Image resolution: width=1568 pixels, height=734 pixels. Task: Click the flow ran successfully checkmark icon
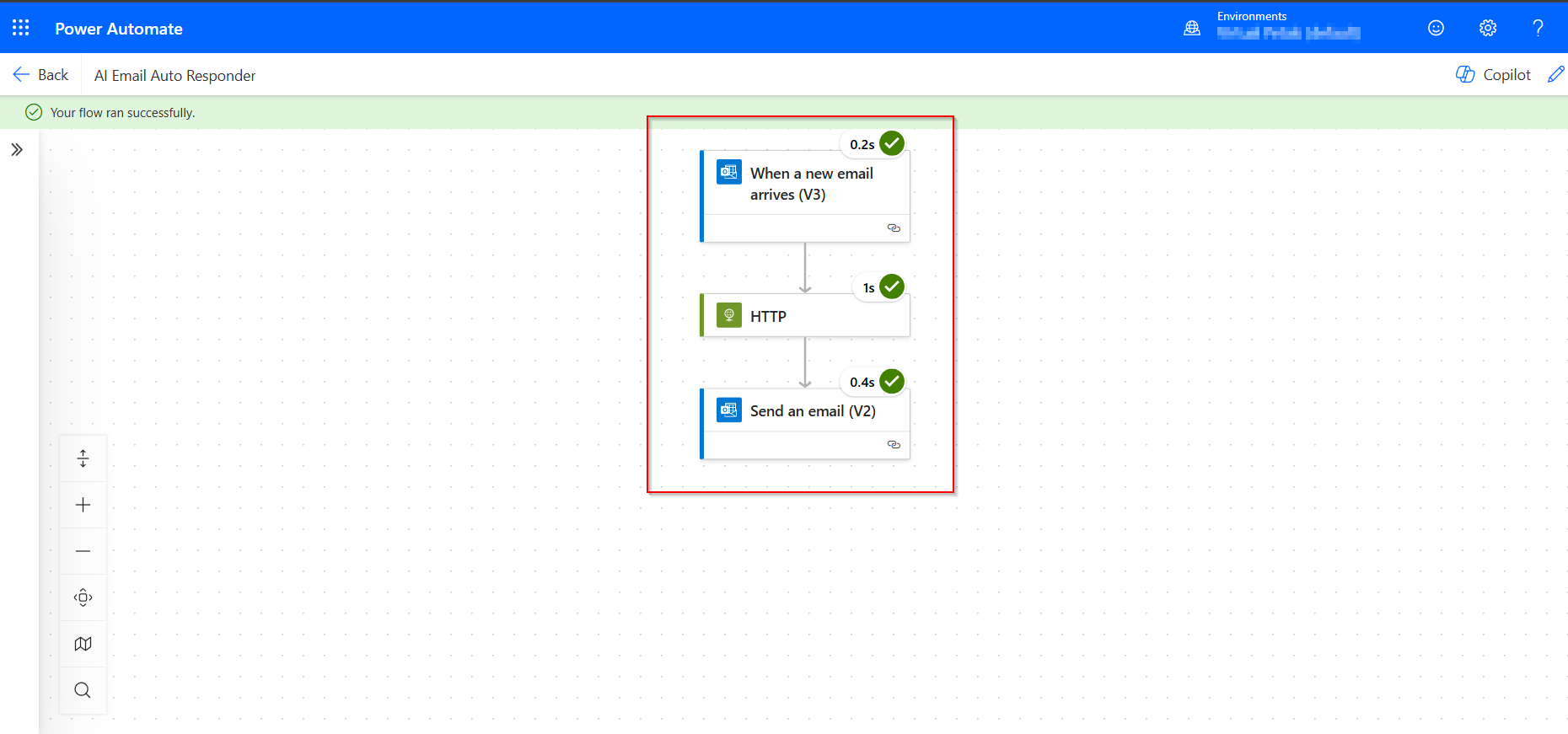point(34,112)
